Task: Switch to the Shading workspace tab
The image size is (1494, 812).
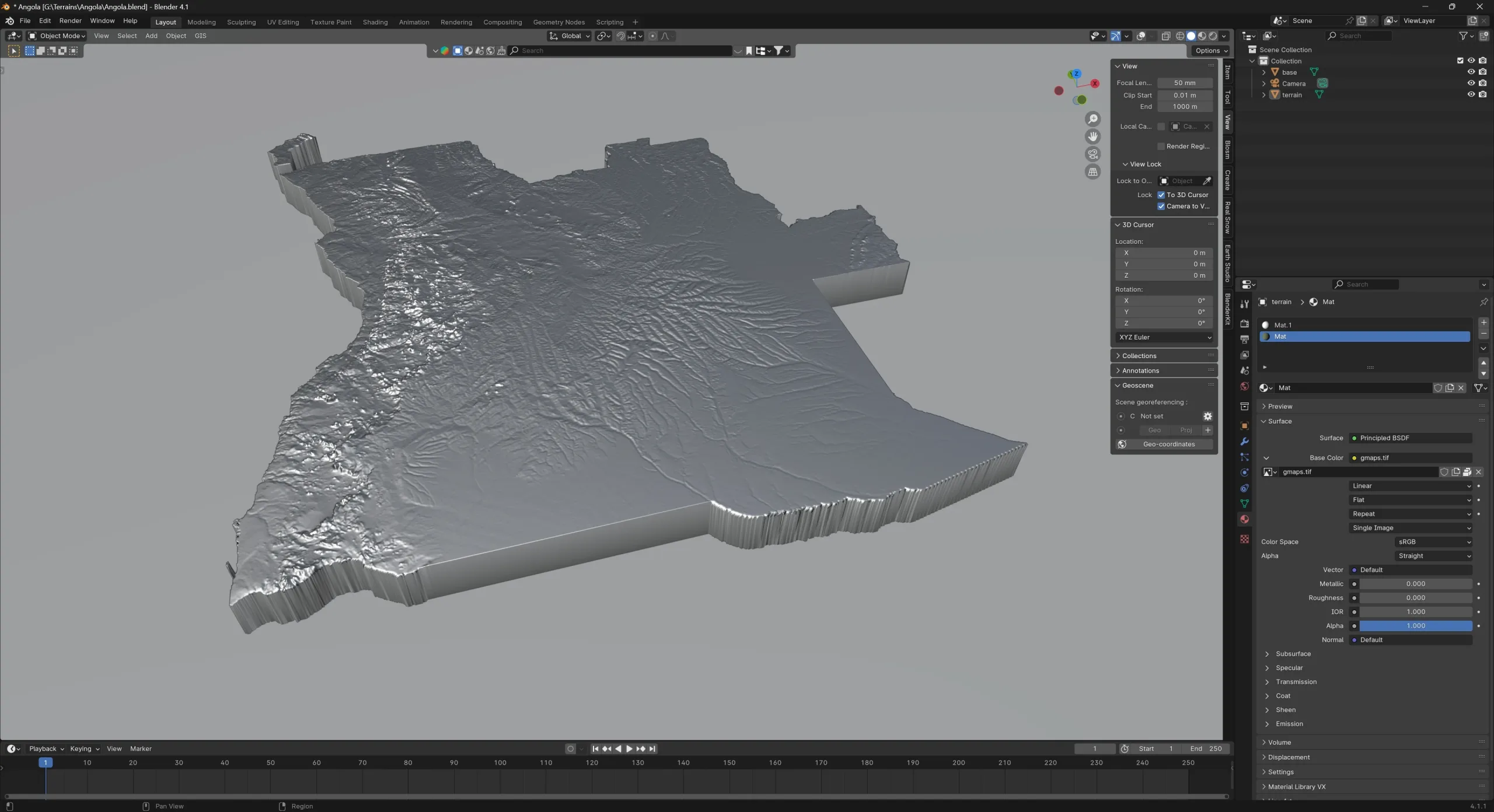Action: pos(375,22)
